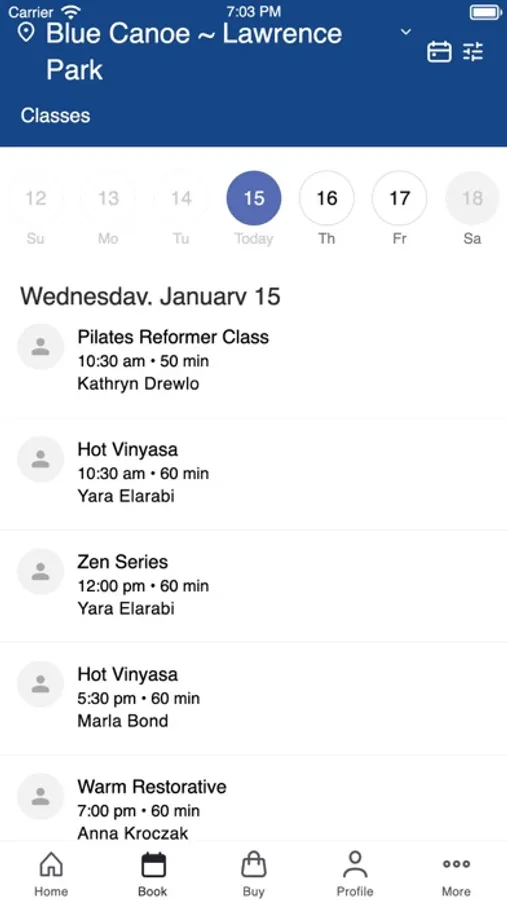
Task: Open Zen Series class at 12:00 pm
Action: pos(253,586)
